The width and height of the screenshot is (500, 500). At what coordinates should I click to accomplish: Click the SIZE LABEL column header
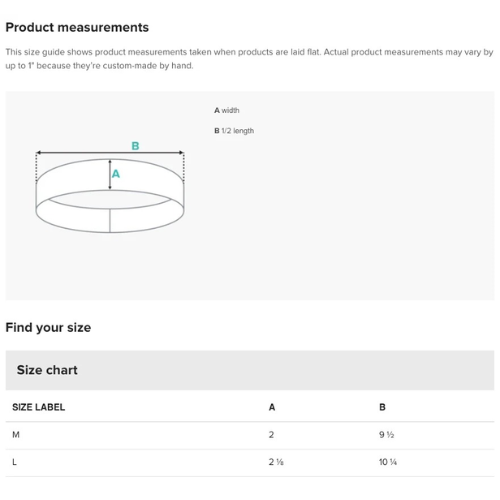[39, 407]
